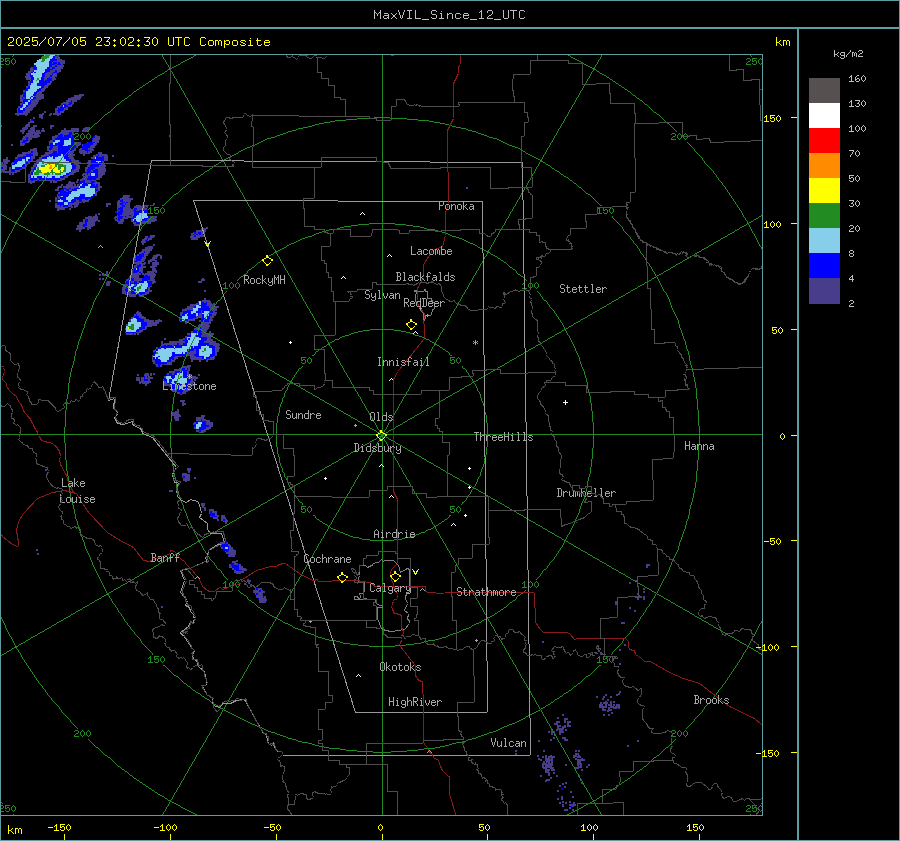
Task: Click the yellow diamond marker beside RockyMH
Action: tap(267, 261)
